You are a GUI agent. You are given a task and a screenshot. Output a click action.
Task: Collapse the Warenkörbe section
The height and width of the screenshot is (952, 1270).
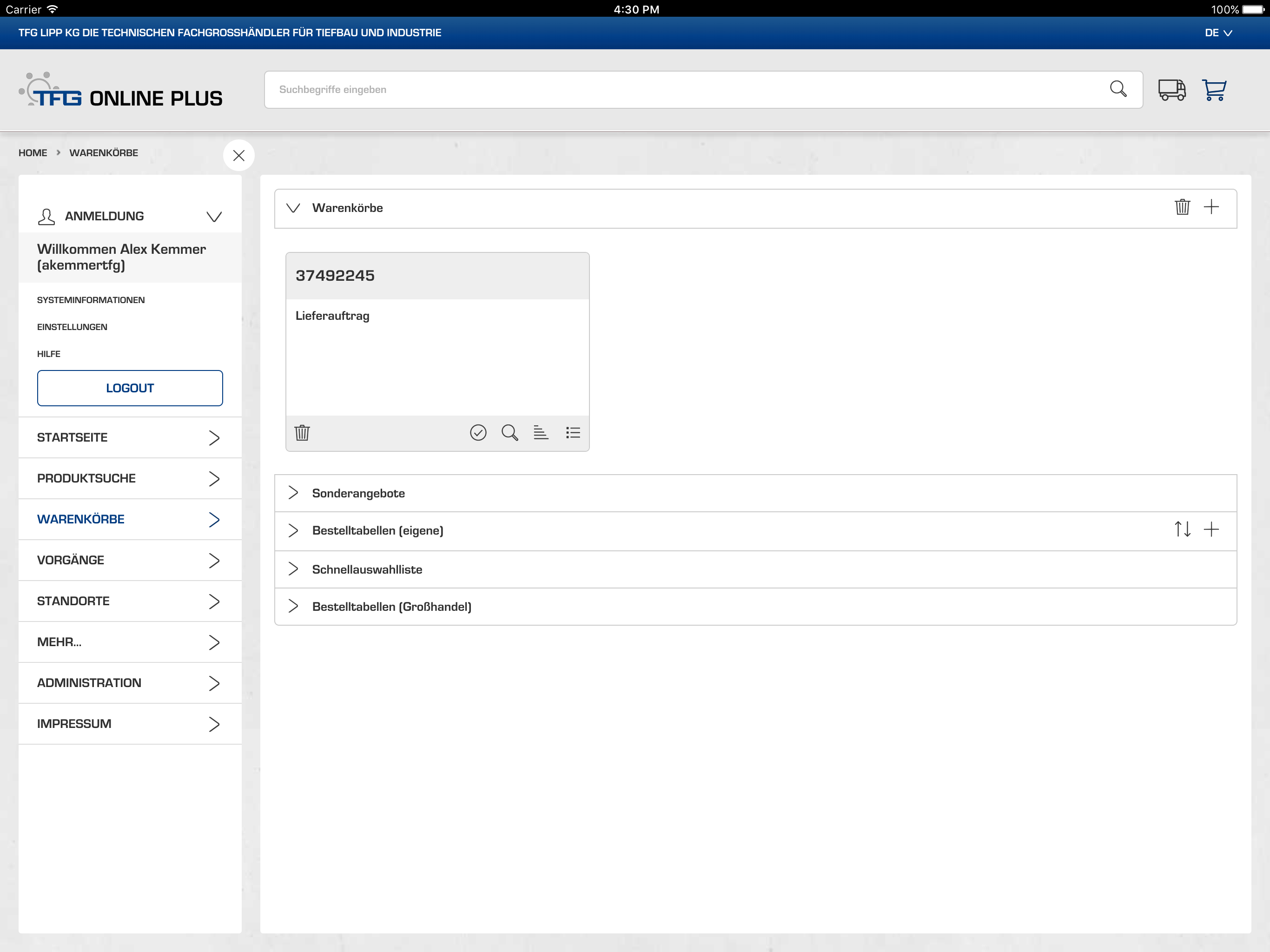293,208
